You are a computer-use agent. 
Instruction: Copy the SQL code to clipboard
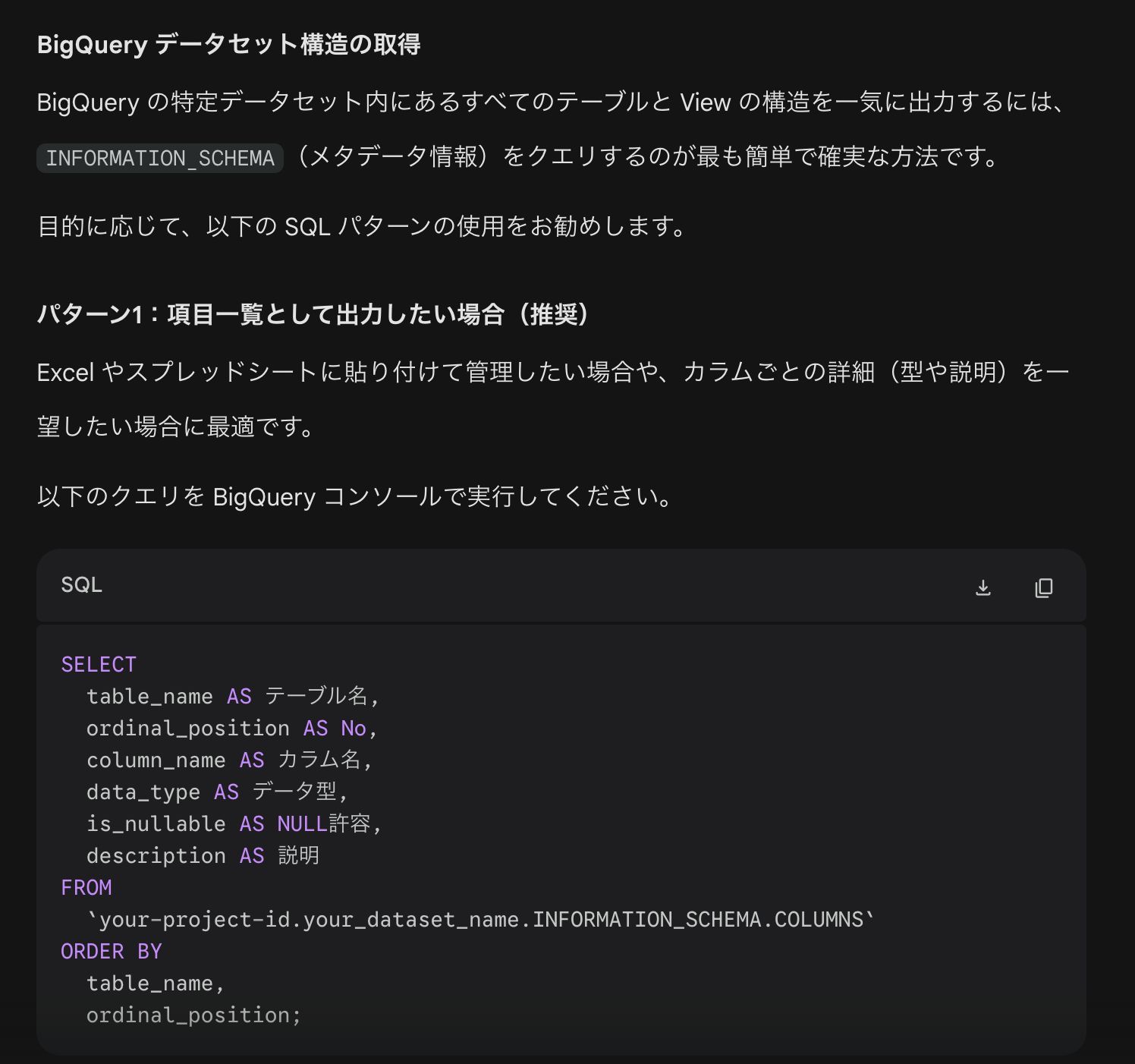click(1044, 587)
